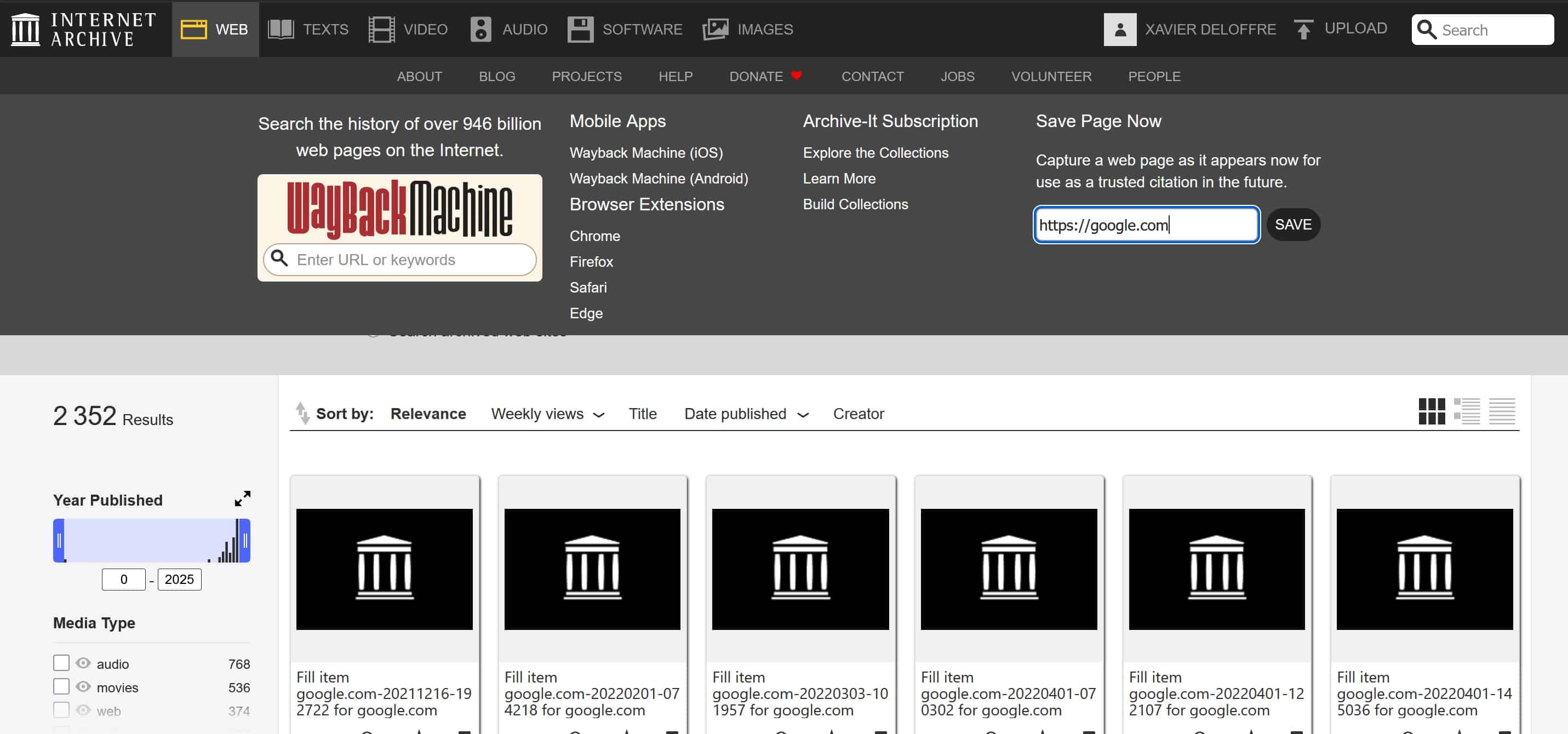The width and height of the screenshot is (1568, 734).
Task: Open the Firefox extension link
Action: pos(591,262)
